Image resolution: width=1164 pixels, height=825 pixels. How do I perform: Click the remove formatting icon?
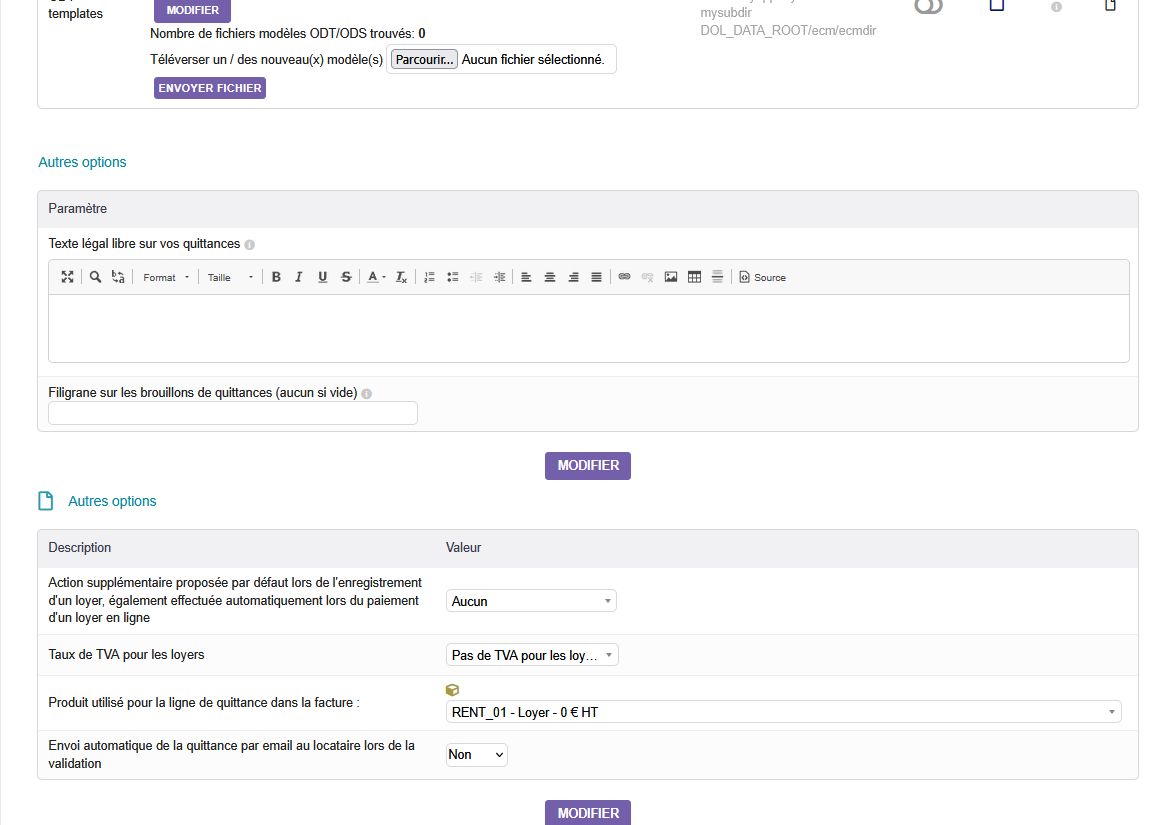(401, 277)
